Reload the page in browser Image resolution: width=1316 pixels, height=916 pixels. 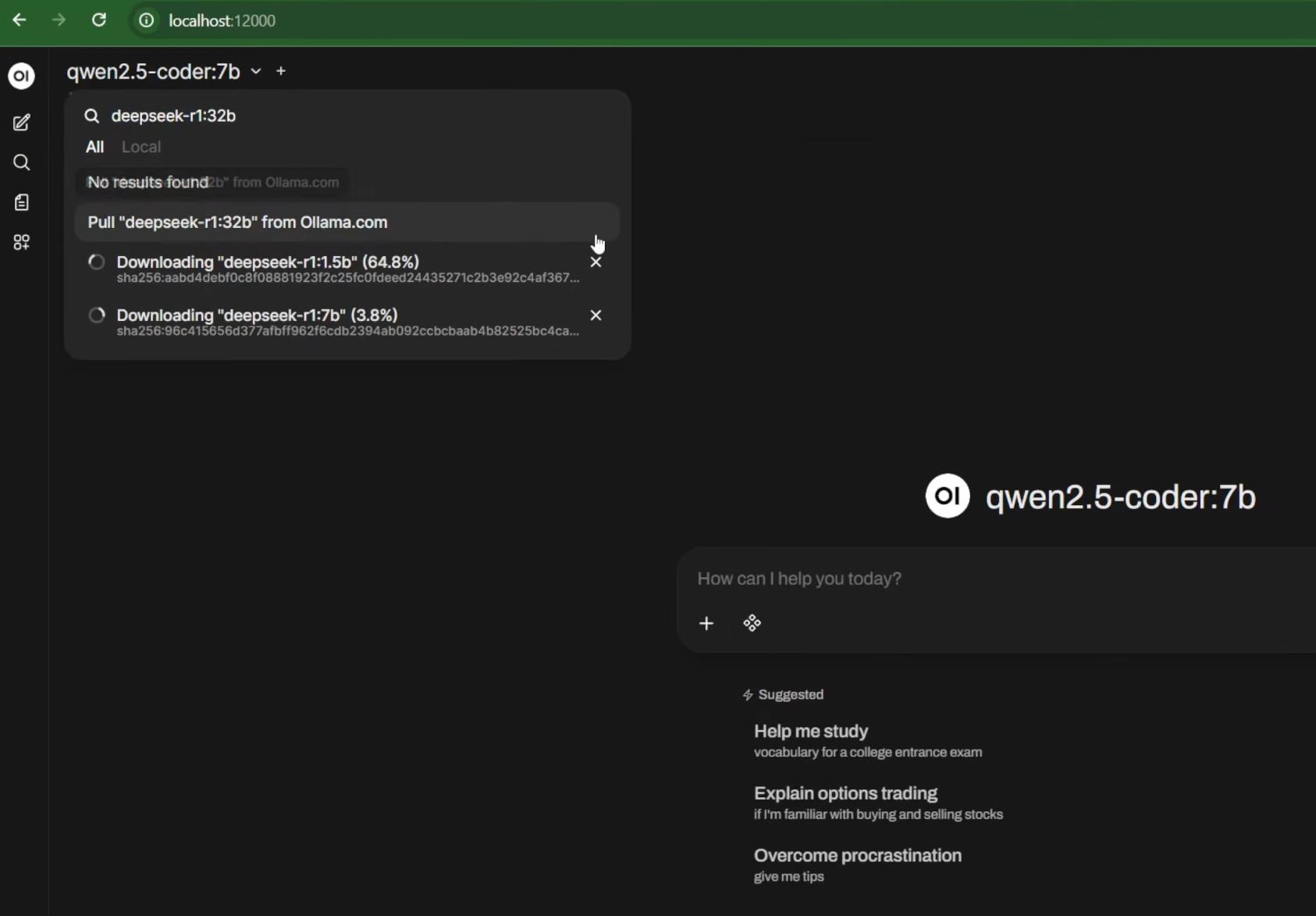[x=99, y=20]
